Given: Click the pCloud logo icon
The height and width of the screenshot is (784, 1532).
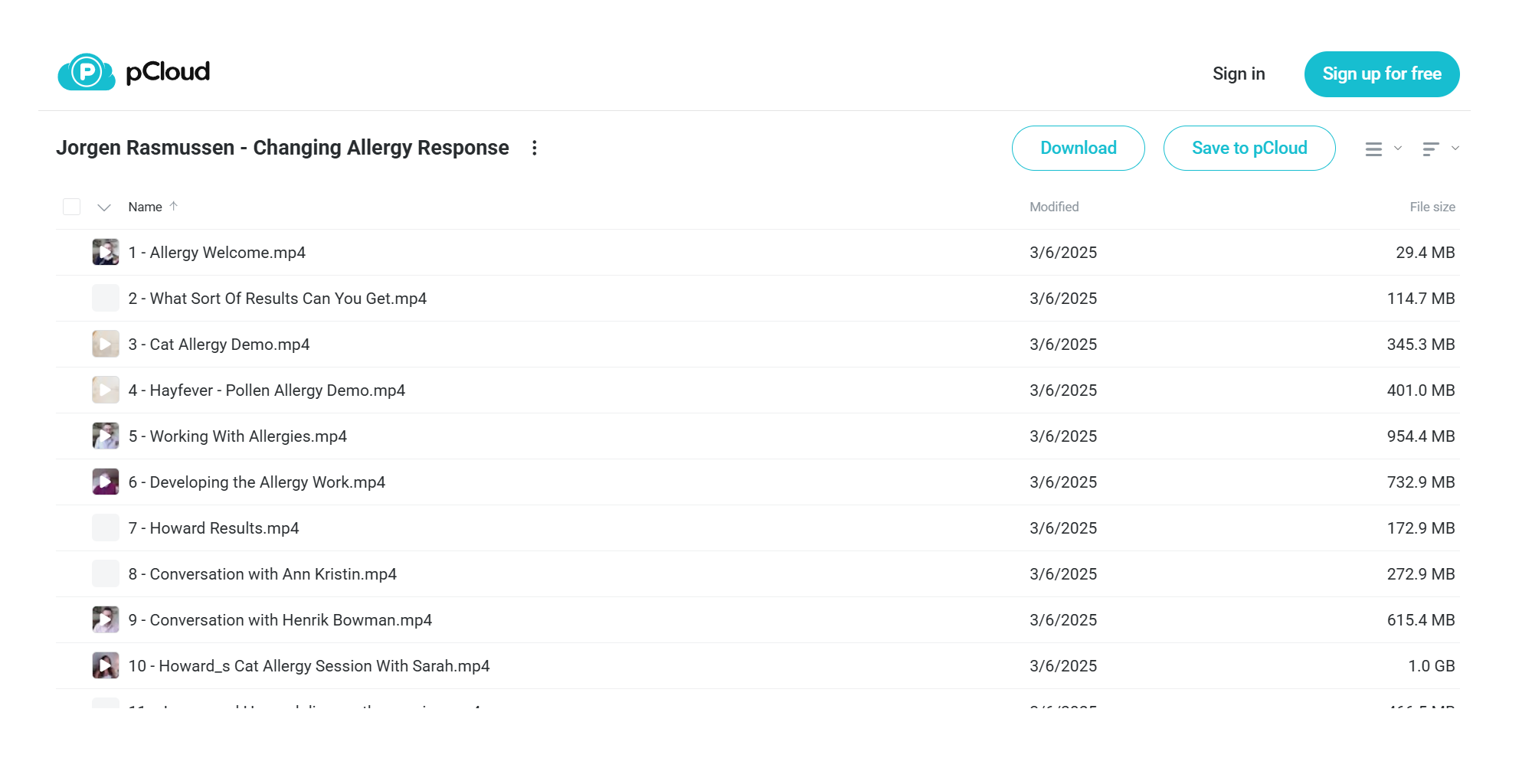Looking at the screenshot, I should pyautogui.click(x=87, y=72).
